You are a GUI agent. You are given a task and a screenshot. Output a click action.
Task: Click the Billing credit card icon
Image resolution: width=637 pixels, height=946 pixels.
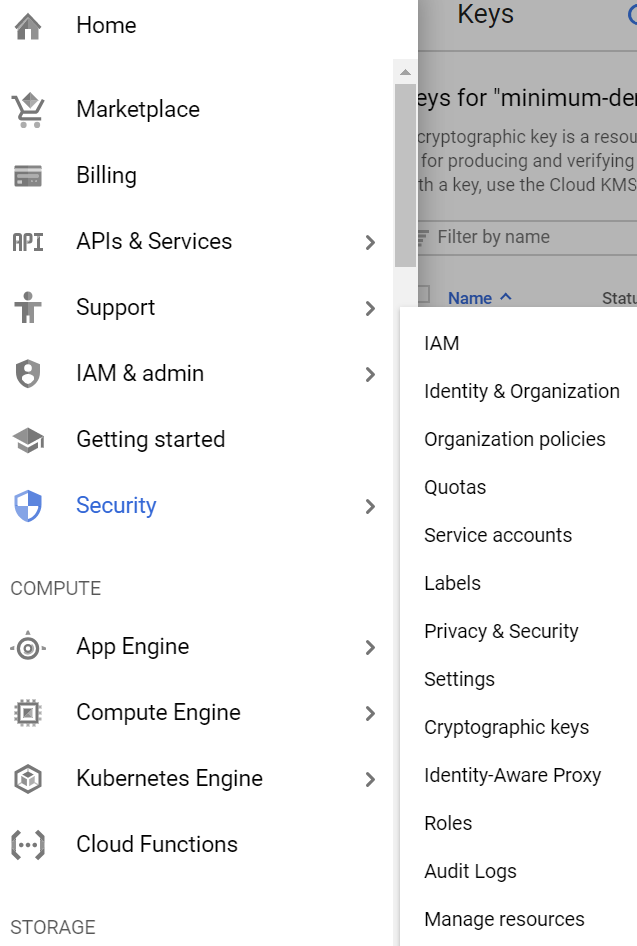point(28,176)
